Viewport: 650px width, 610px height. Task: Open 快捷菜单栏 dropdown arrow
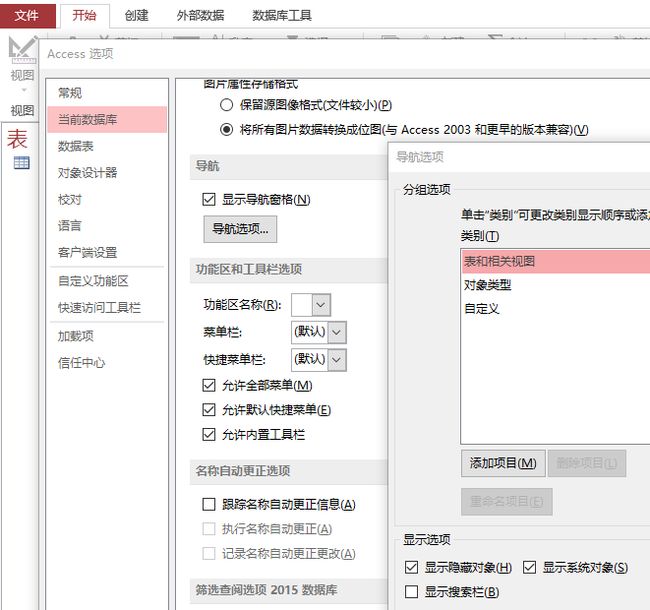337,360
